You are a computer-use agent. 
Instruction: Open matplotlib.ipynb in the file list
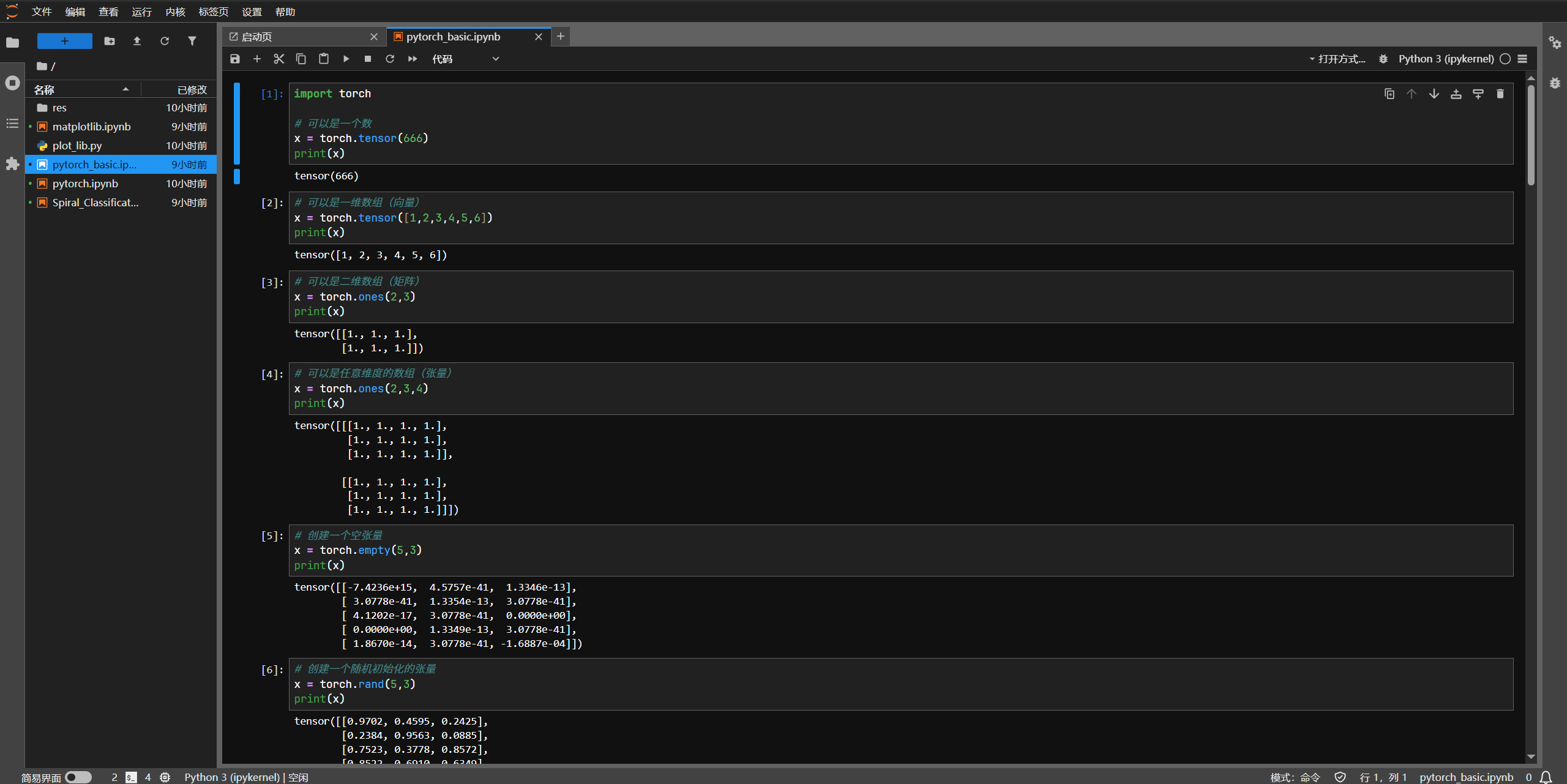coord(91,127)
